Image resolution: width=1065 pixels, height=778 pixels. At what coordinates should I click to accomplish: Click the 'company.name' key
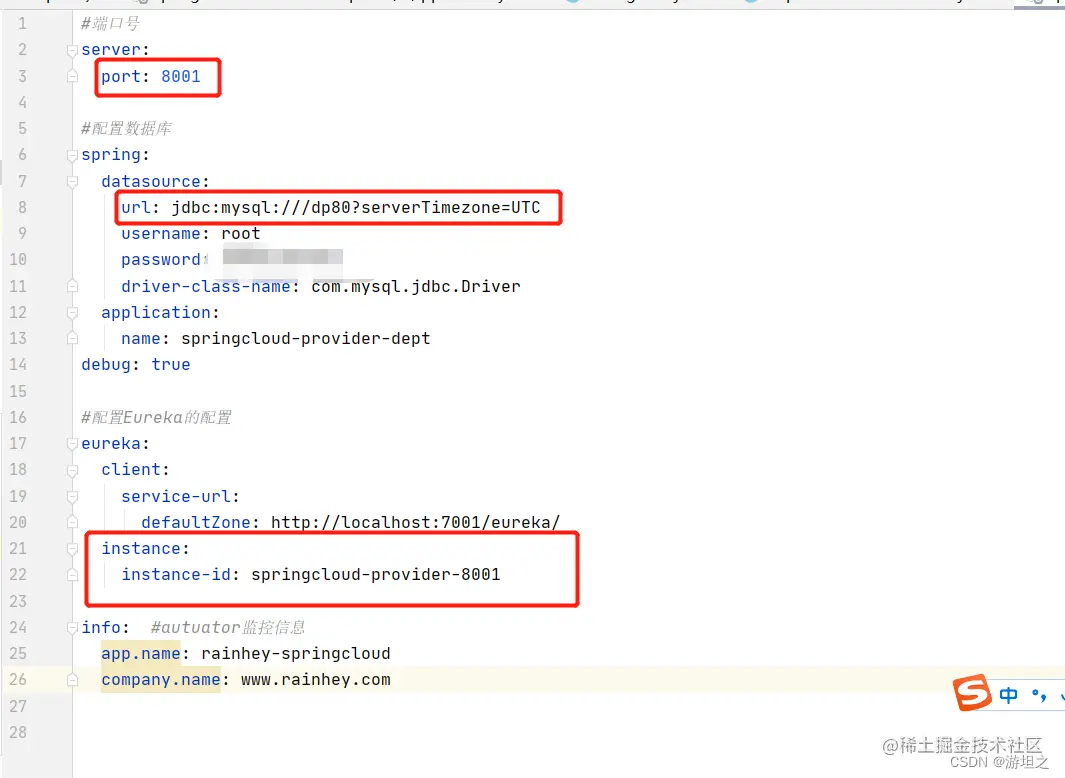tap(161, 679)
